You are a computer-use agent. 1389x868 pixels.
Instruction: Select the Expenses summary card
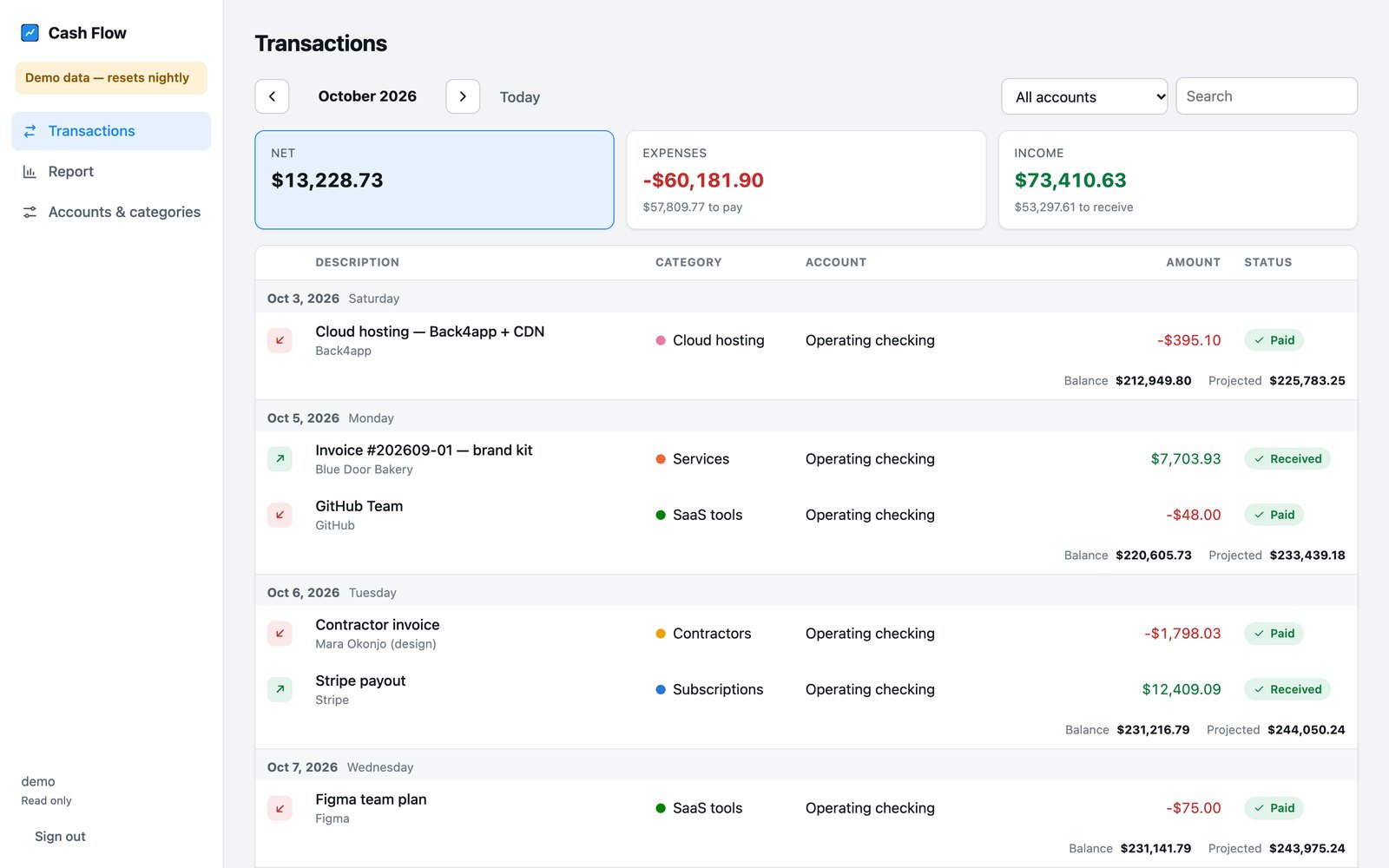tap(806, 180)
